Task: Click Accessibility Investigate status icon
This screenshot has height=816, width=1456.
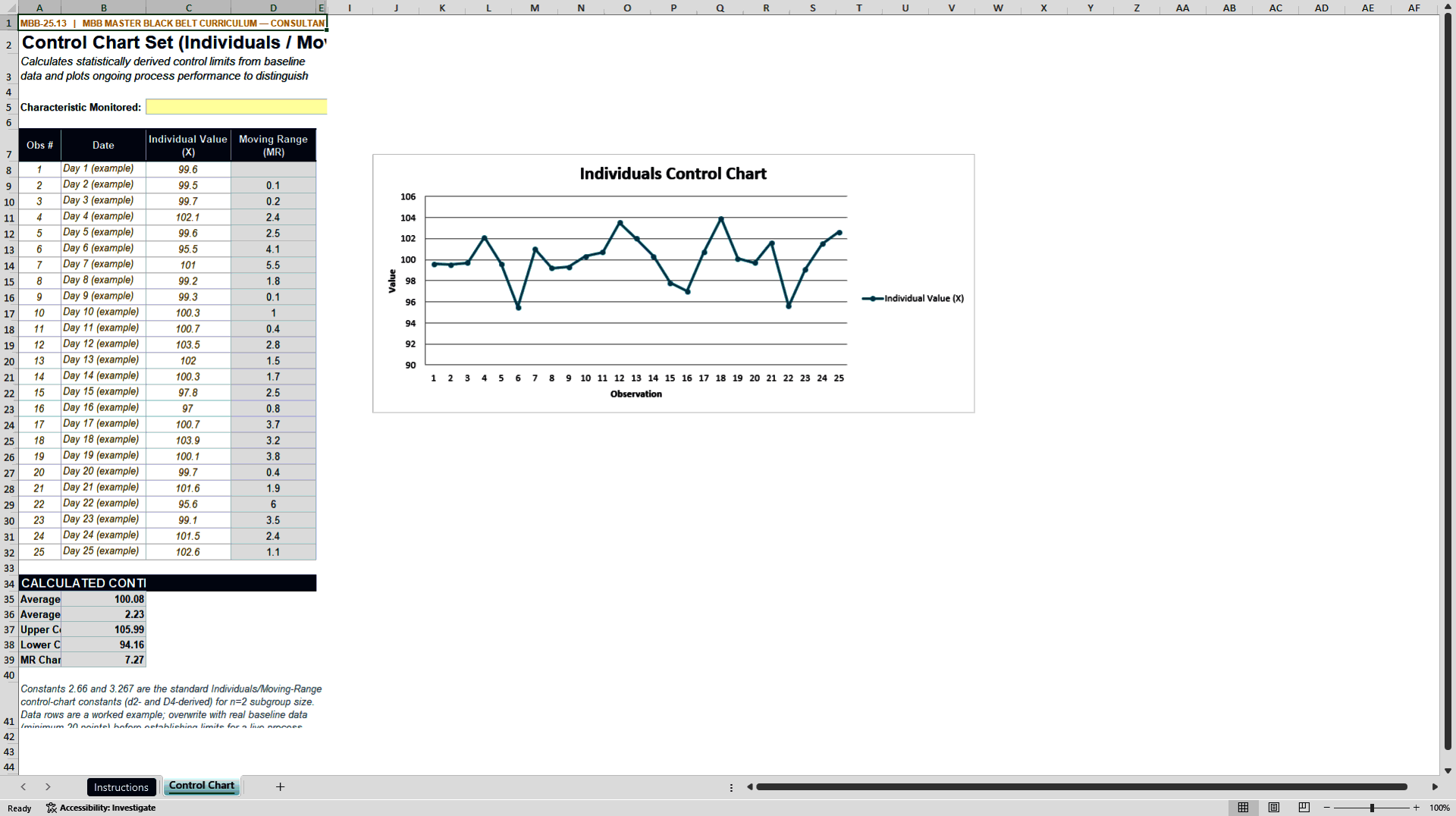Action: click(x=101, y=808)
